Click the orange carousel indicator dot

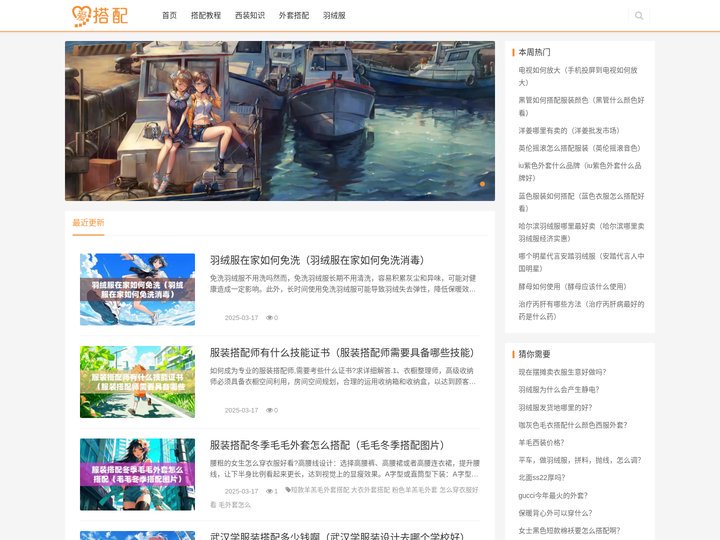pos(482,184)
